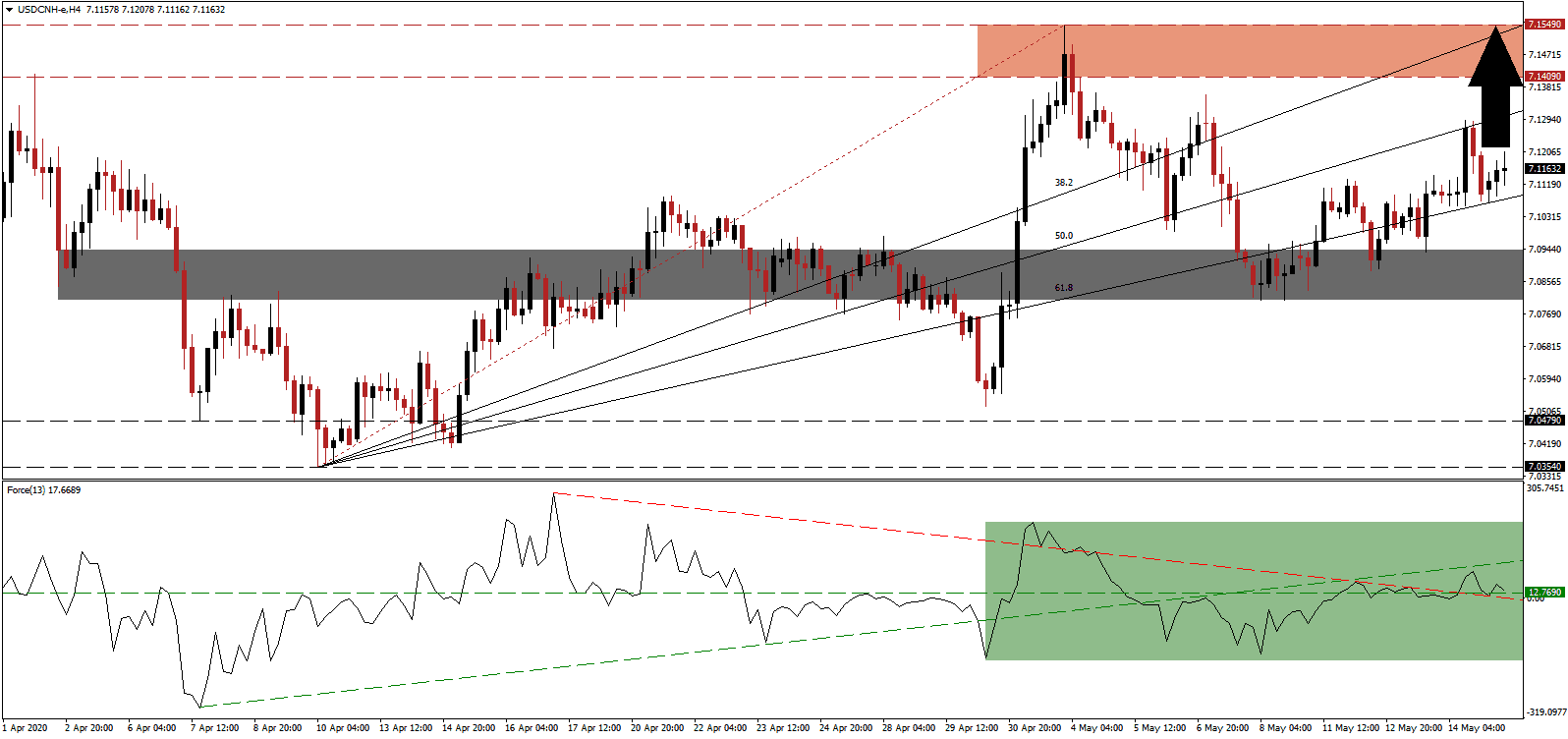Click the 14 May 04:00 time label
The width and height of the screenshot is (1568, 739).
1480,728
